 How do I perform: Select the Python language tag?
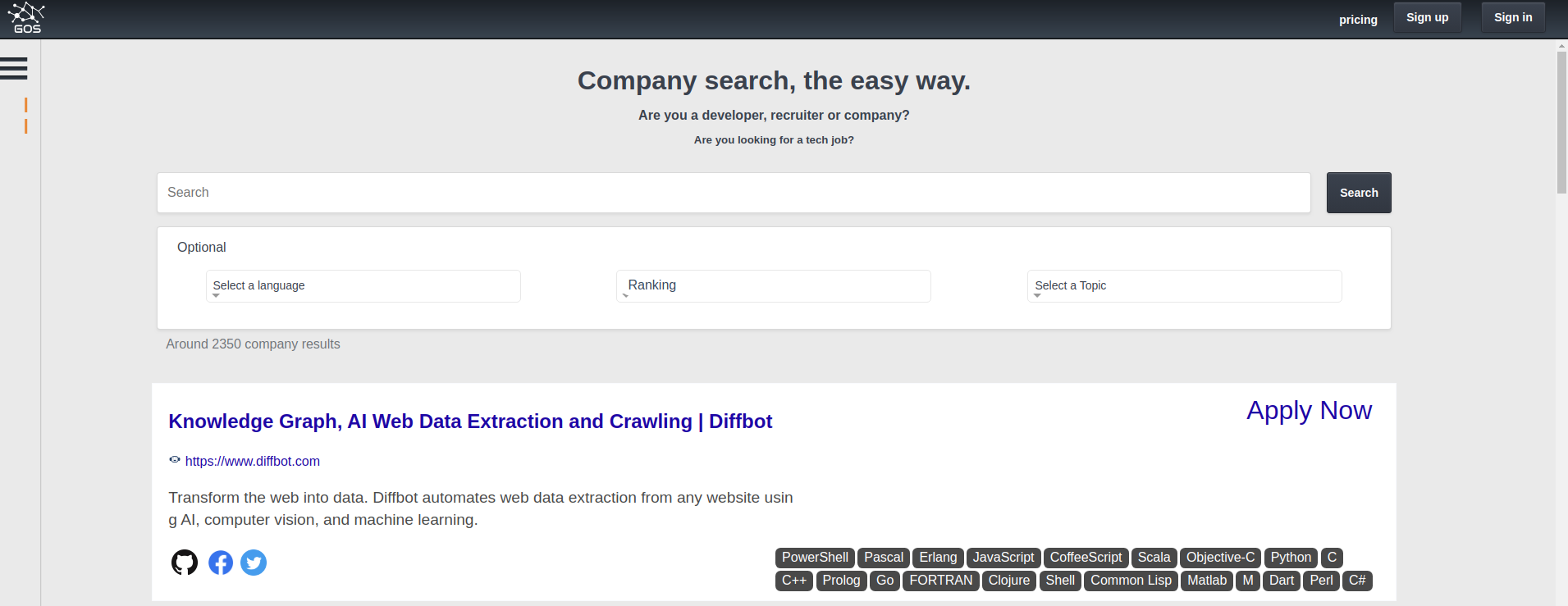[1291, 558]
